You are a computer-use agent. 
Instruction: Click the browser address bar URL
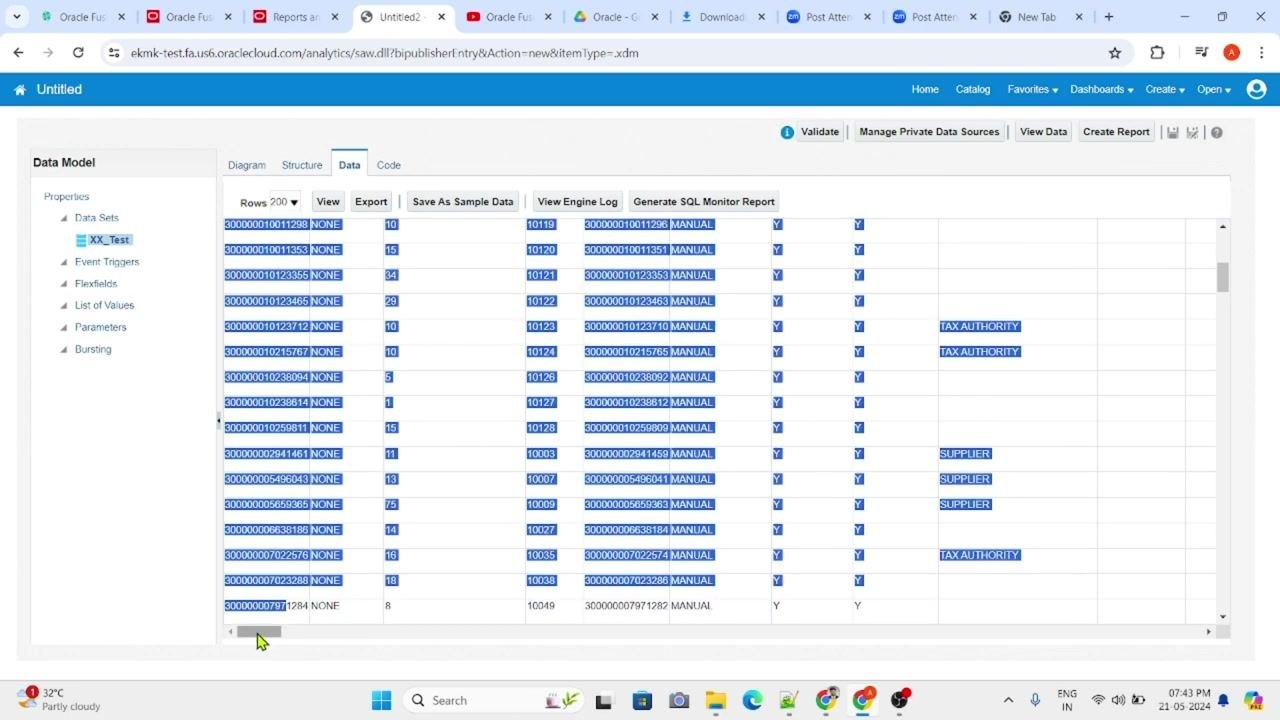pyautogui.click(x=385, y=53)
